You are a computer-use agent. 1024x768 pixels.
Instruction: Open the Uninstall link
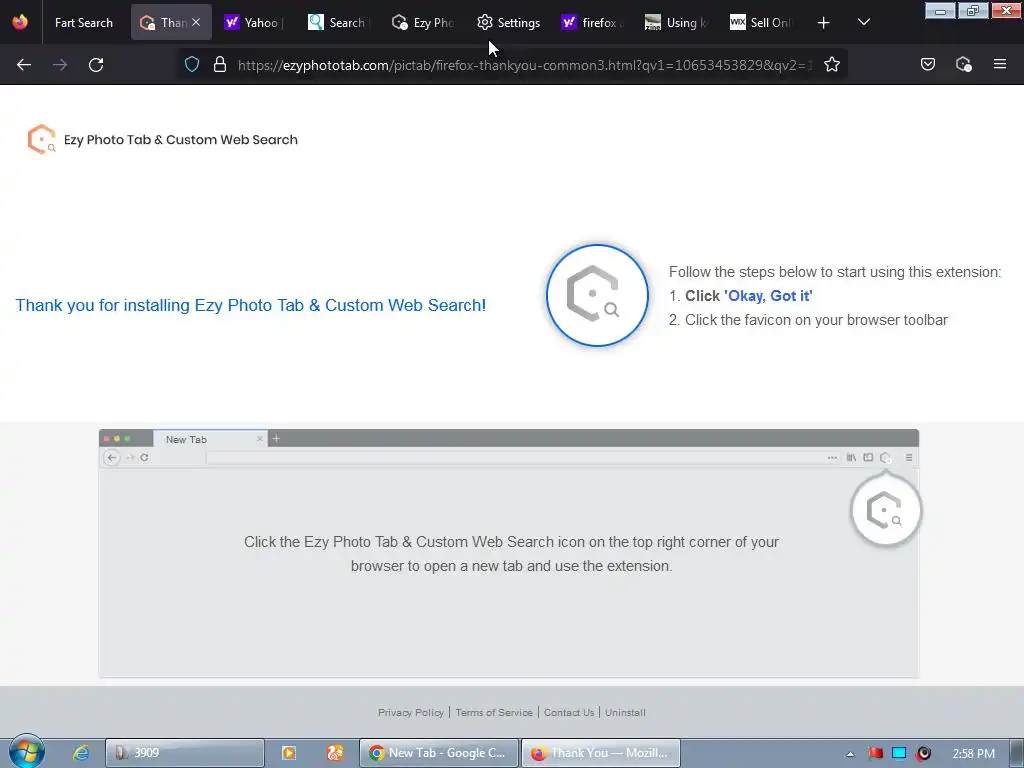[625, 712]
